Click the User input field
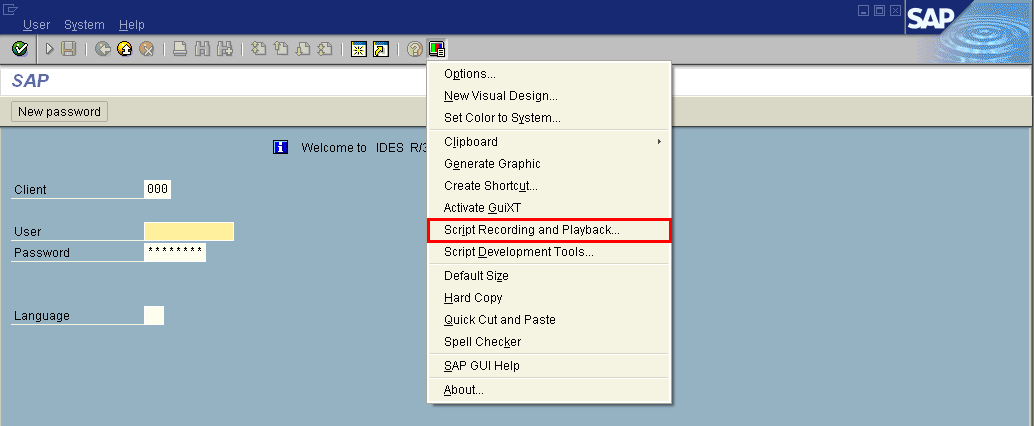Screen dimensions: 1034x426 [x=189, y=232]
